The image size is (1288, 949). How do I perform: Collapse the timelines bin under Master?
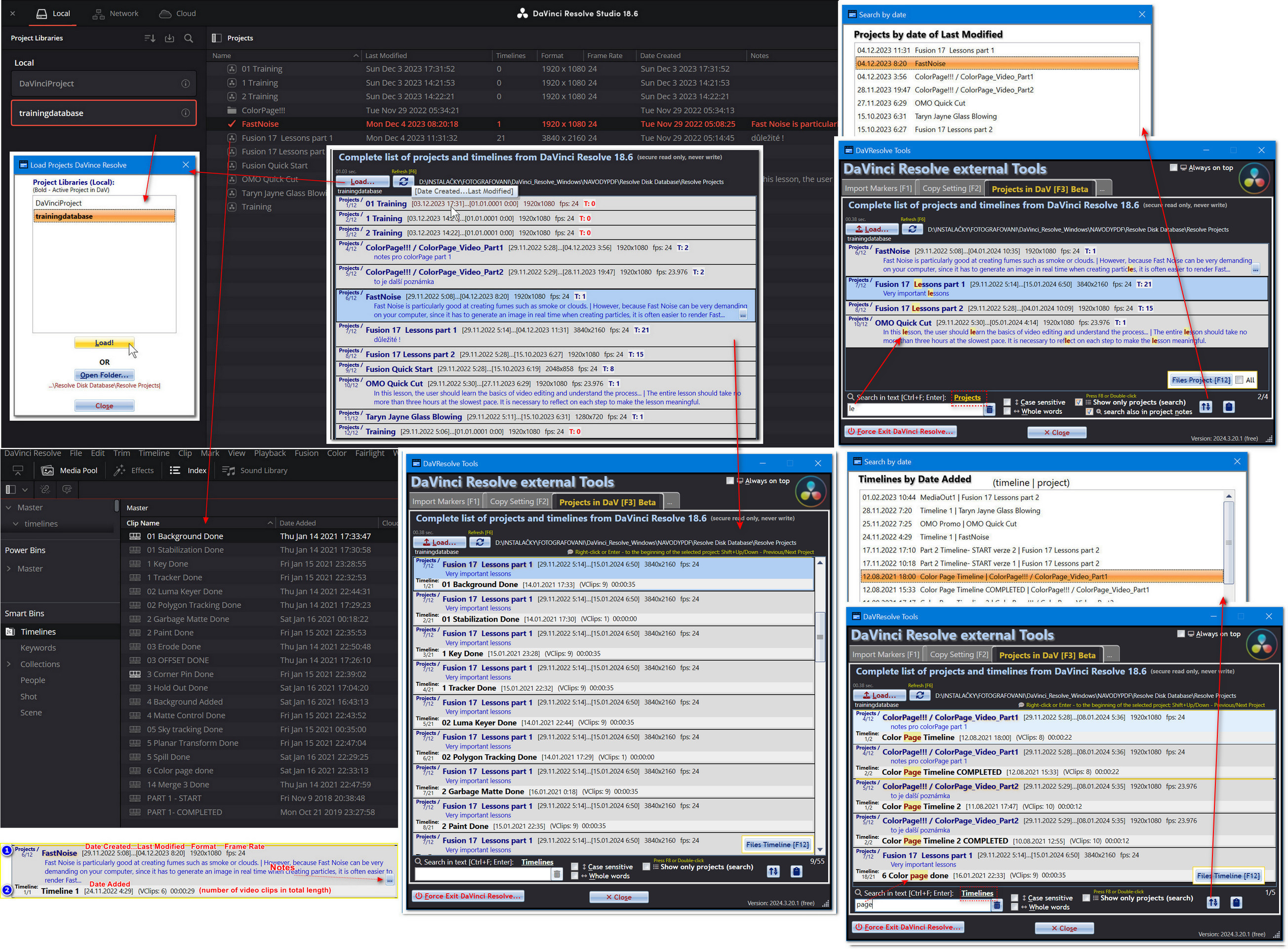pyautogui.click(x=15, y=524)
